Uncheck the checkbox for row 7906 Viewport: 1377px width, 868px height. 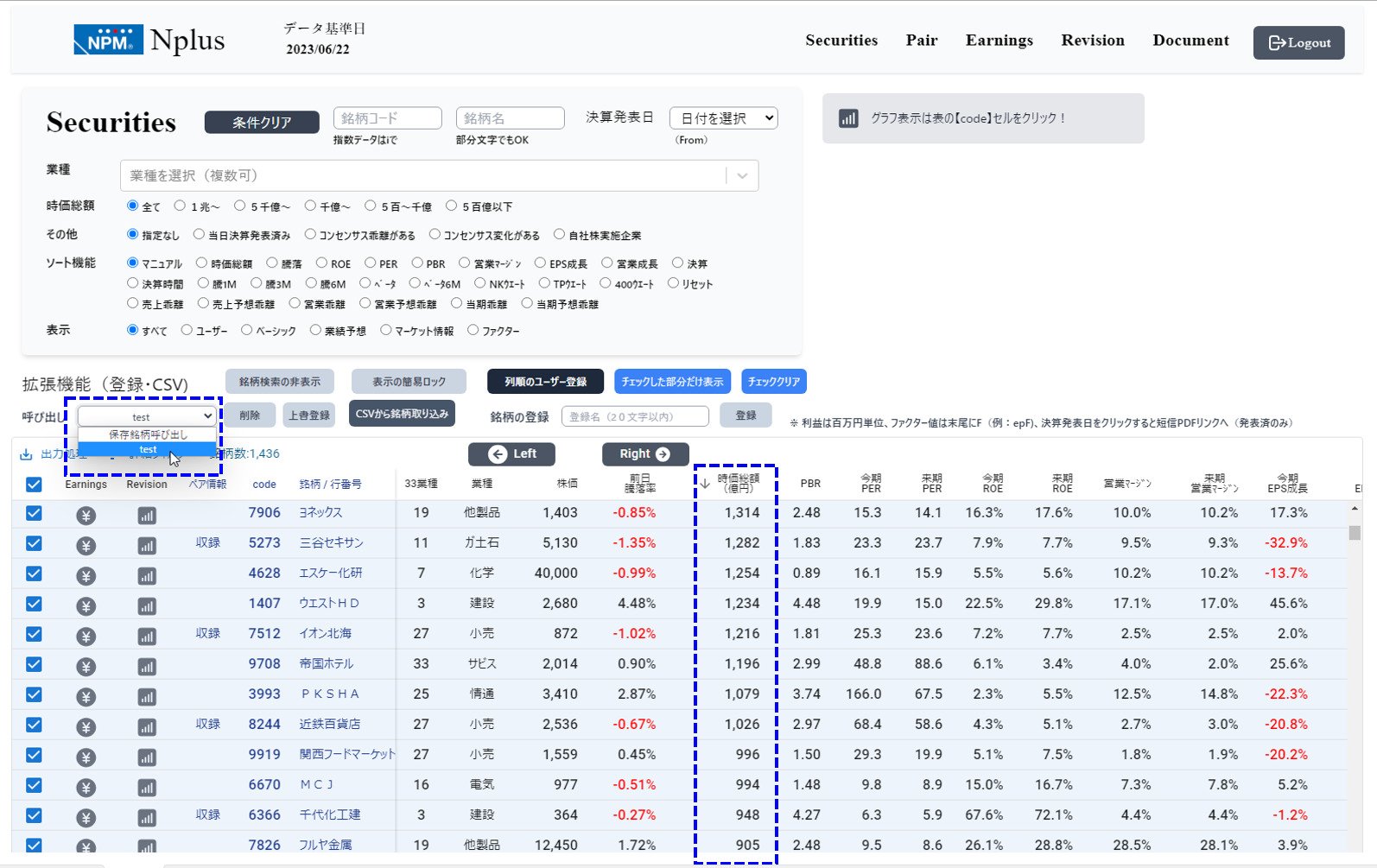coord(34,513)
